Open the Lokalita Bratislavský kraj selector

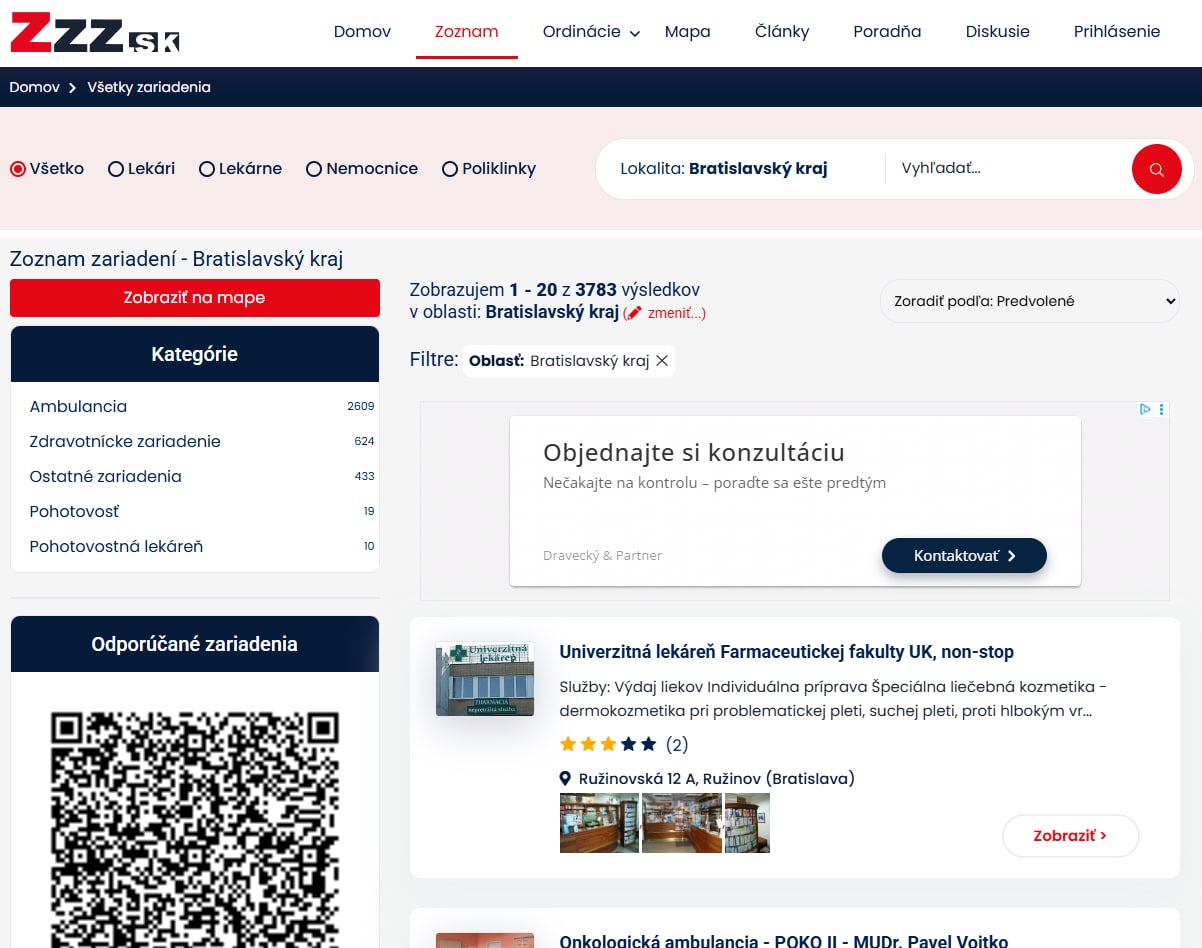tap(724, 168)
